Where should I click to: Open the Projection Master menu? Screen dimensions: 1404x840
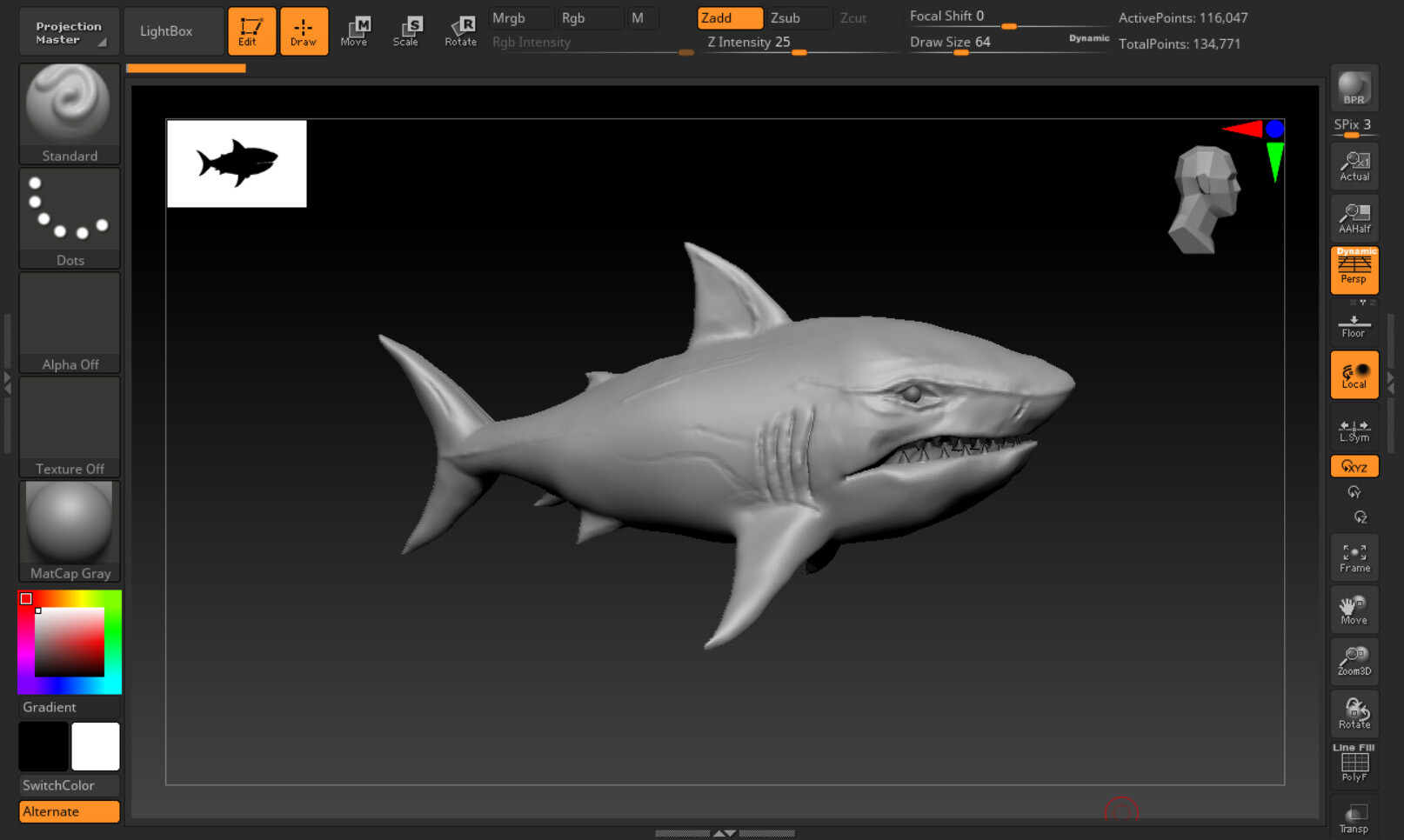[68, 31]
